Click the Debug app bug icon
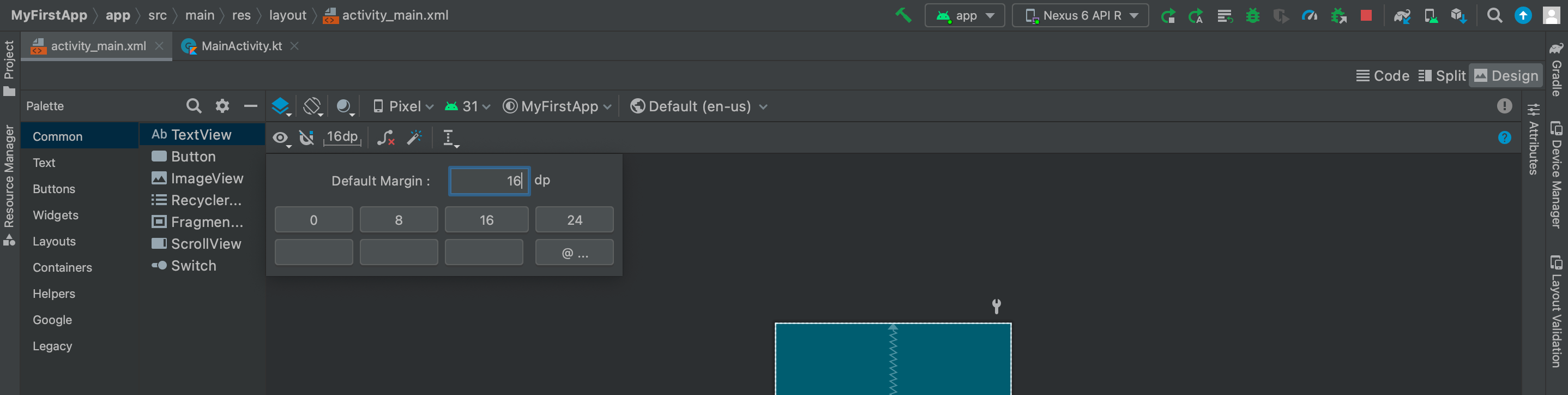 1253,15
